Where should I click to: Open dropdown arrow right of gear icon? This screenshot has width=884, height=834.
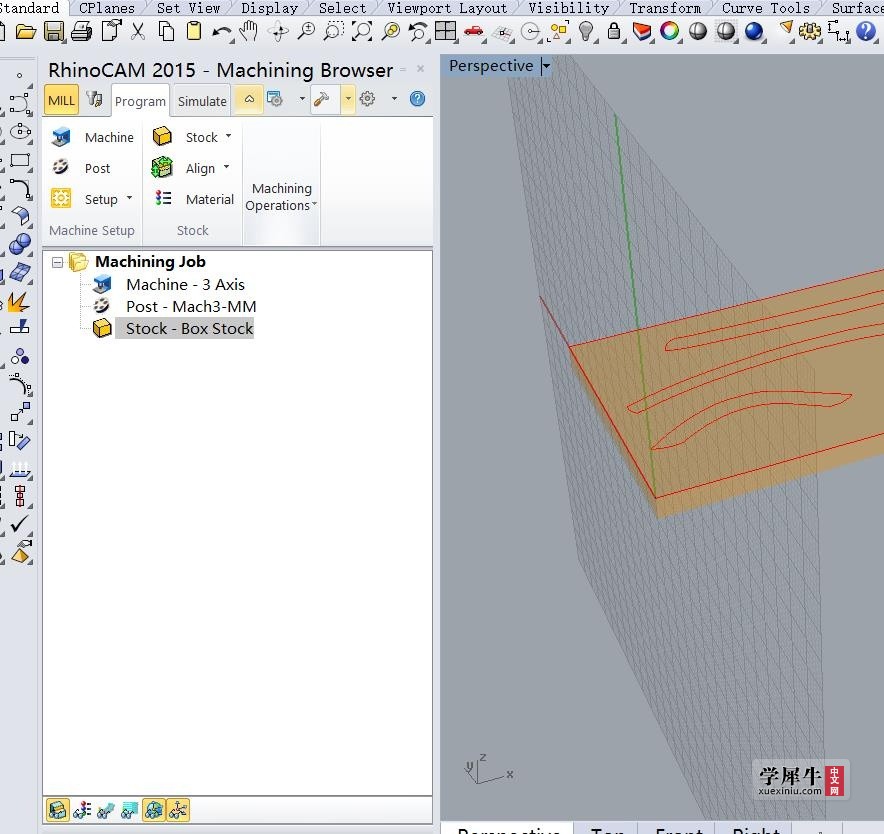394,99
